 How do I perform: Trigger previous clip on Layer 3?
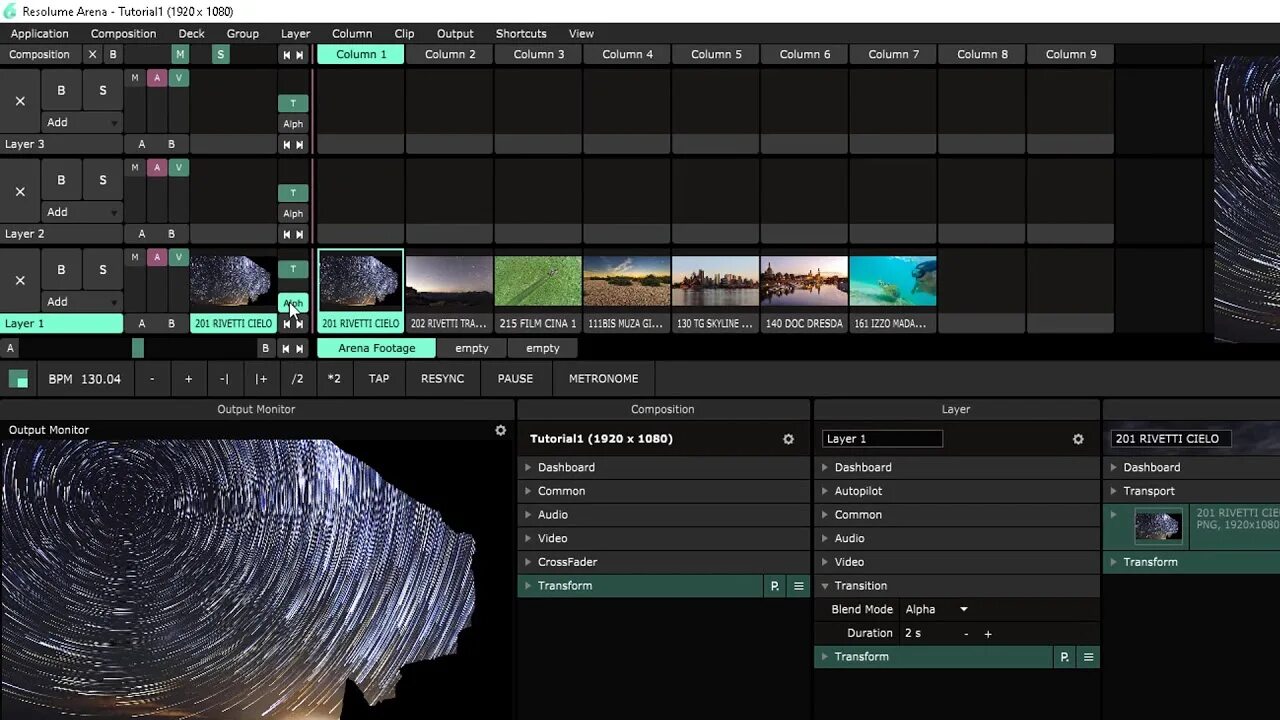point(287,144)
